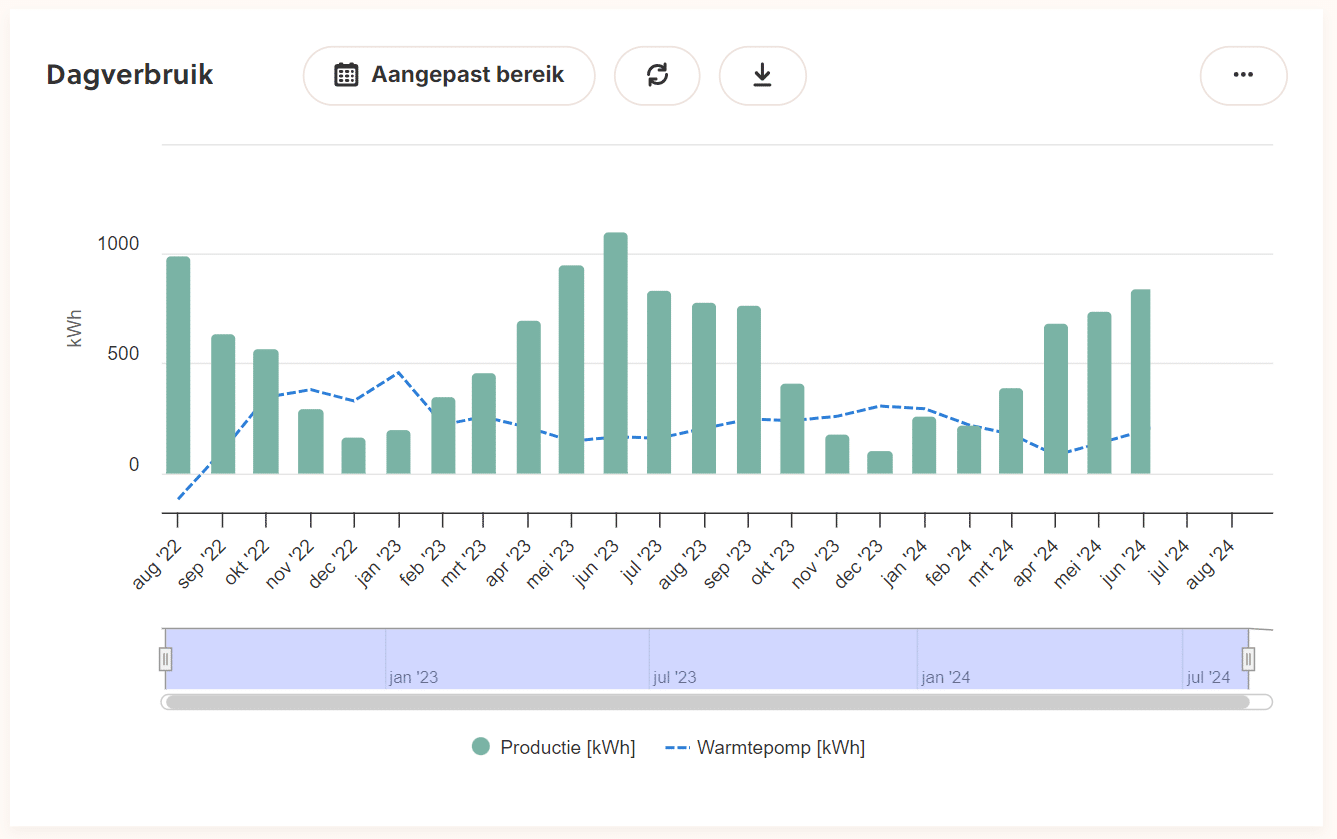The image size is (1337, 839).
Task: Select the aug '22 production bar
Action: coord(178,365)
